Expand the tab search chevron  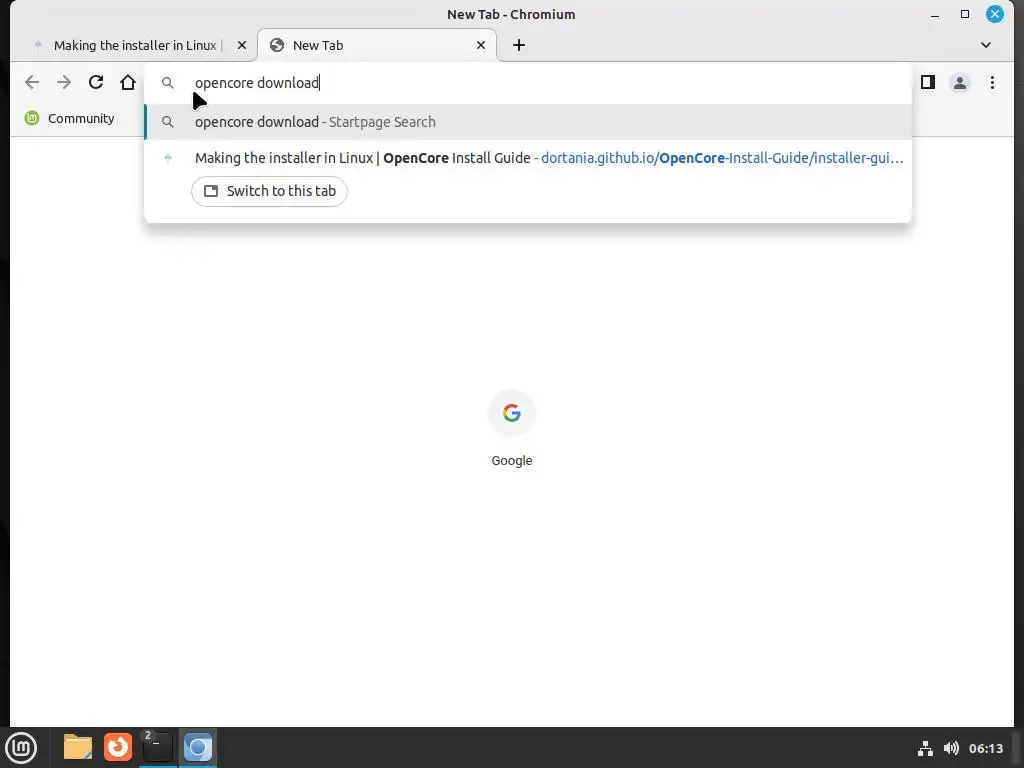(985, 45)
